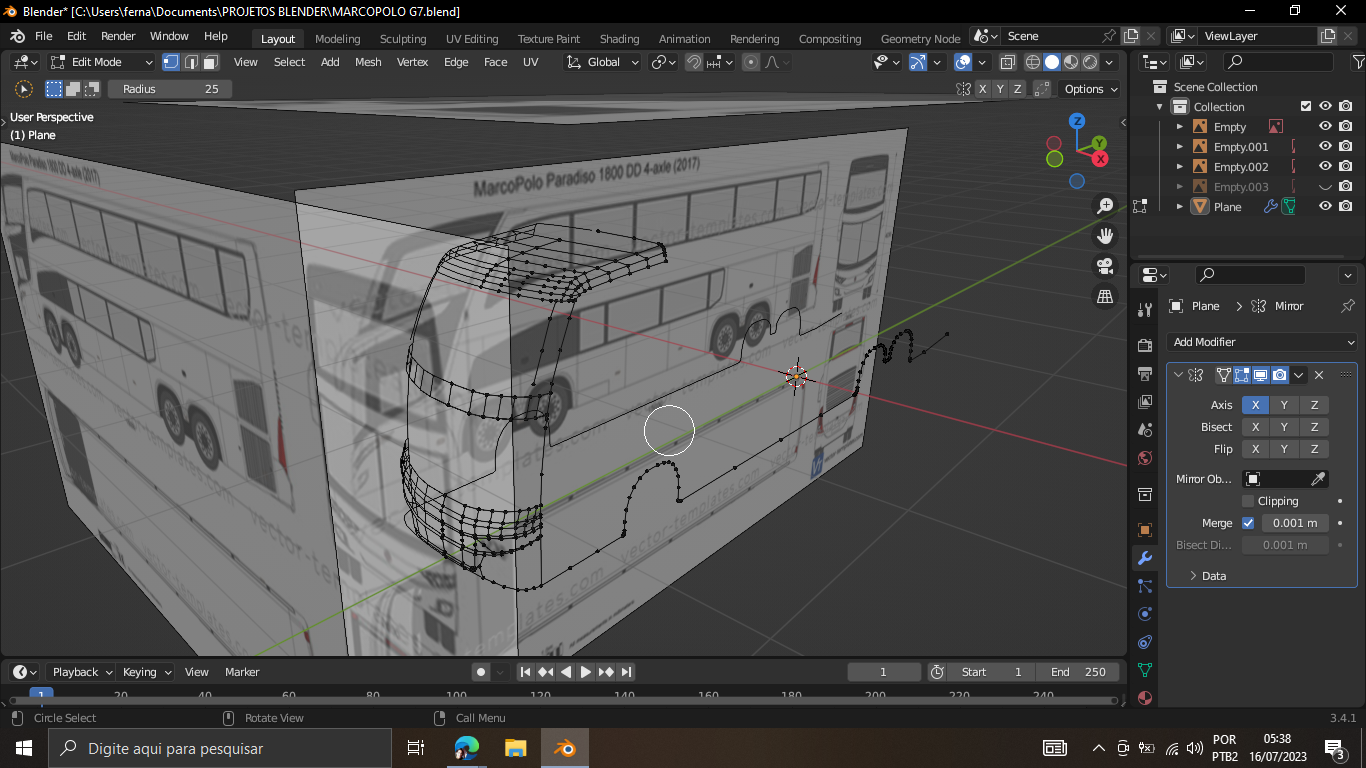Image resolution: width=1366 pixels, height=768 pixels.
Task: Uncheck the Merge checkbox
Action: [x=1248, y=523]
